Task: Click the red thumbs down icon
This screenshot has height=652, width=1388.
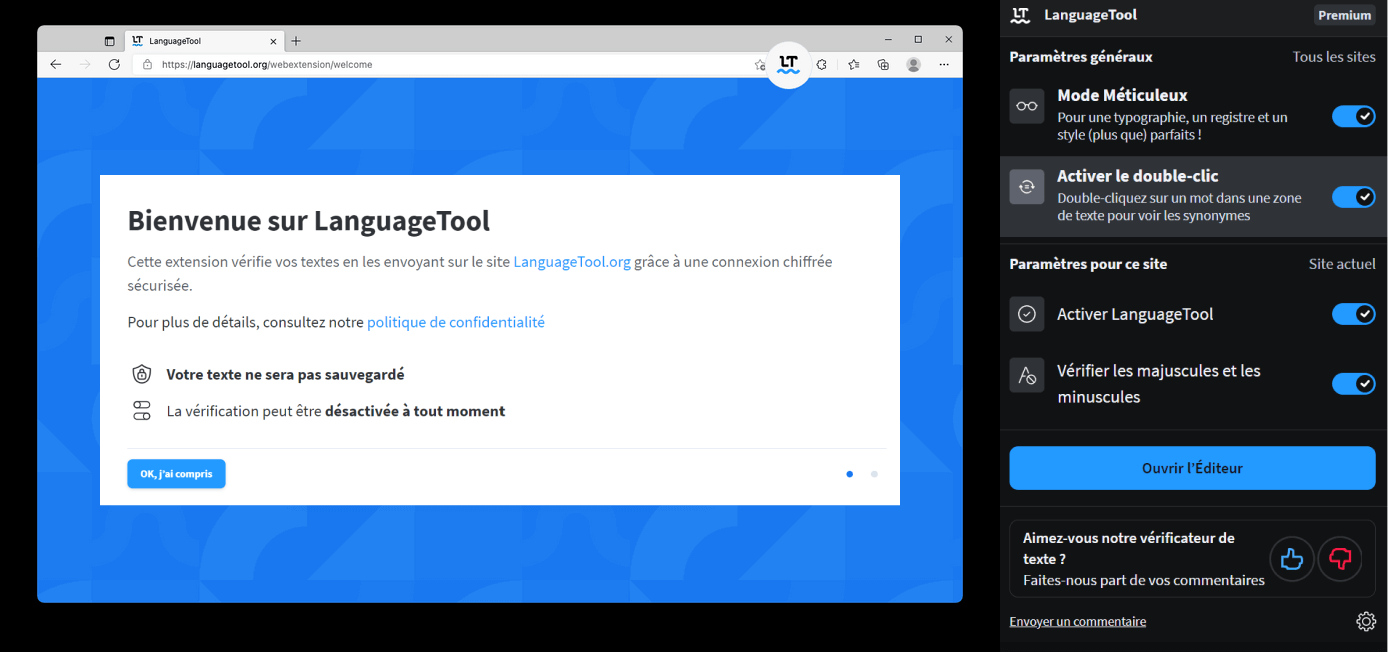Action: point(1340,558)
